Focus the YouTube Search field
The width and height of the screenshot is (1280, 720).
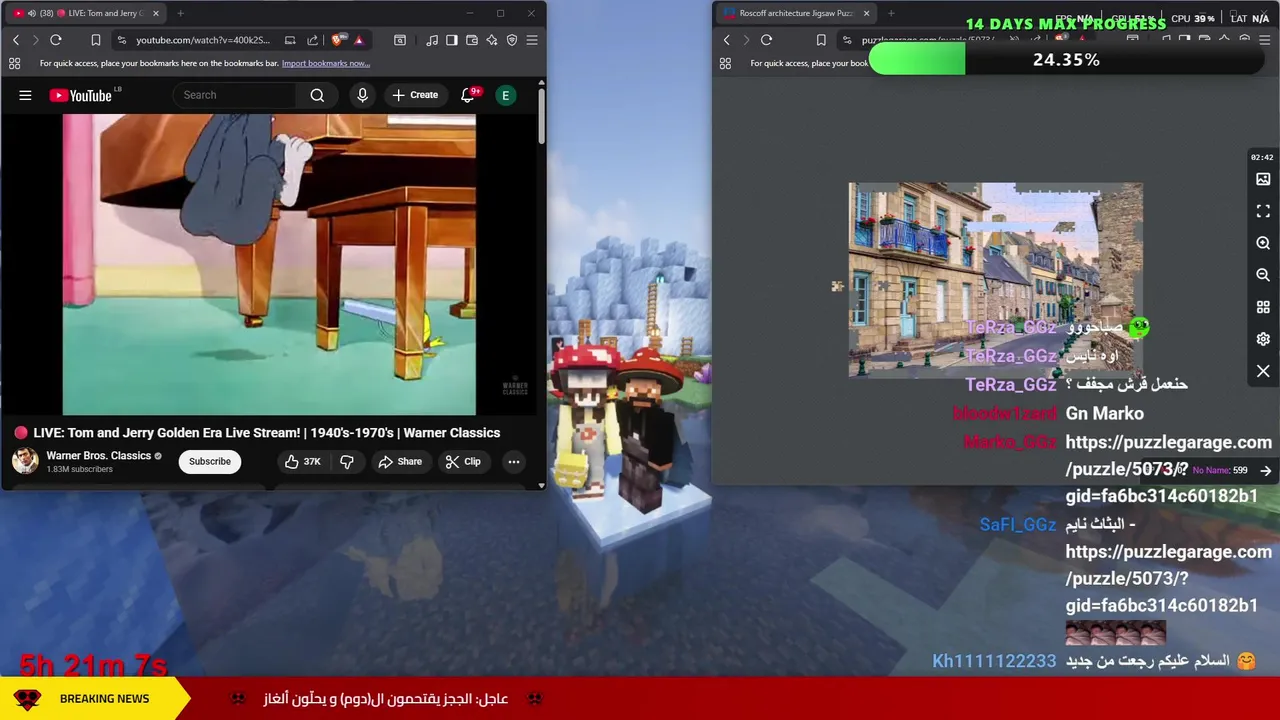click(x=237, y=95)
